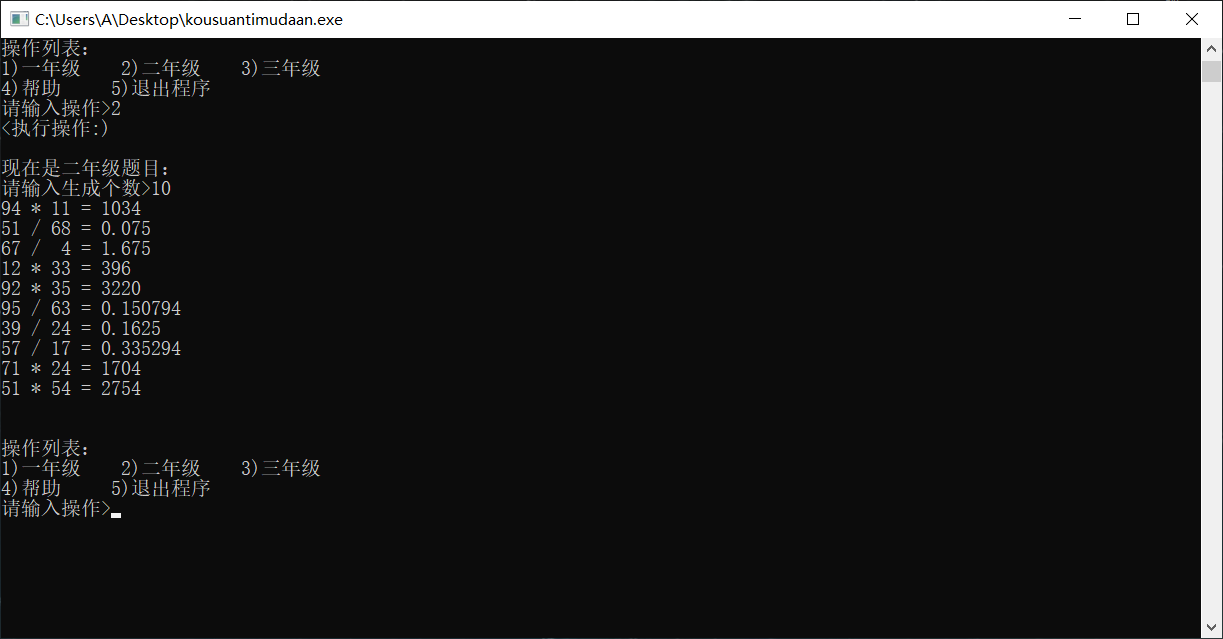Click the title text kousuantimudaan.exe path

pos(189,19)
